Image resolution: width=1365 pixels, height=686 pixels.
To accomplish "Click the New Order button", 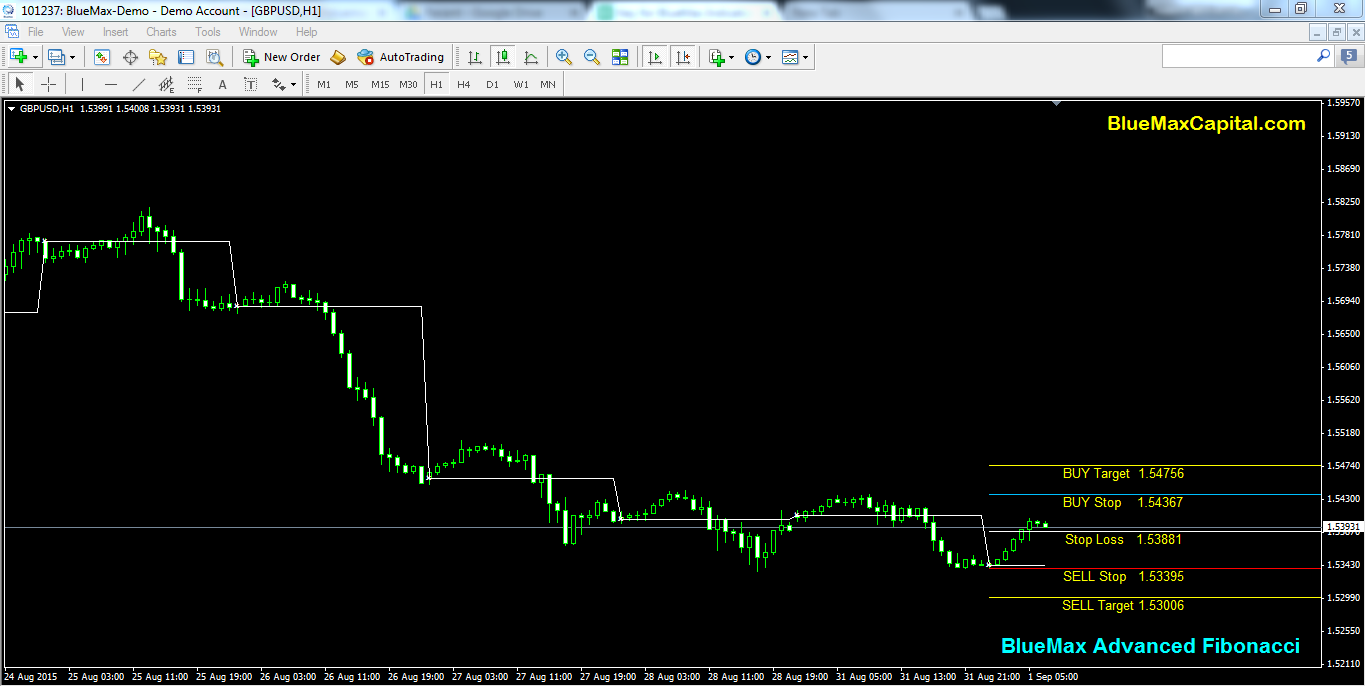I will pyautogui.click(x=281, y=57).
